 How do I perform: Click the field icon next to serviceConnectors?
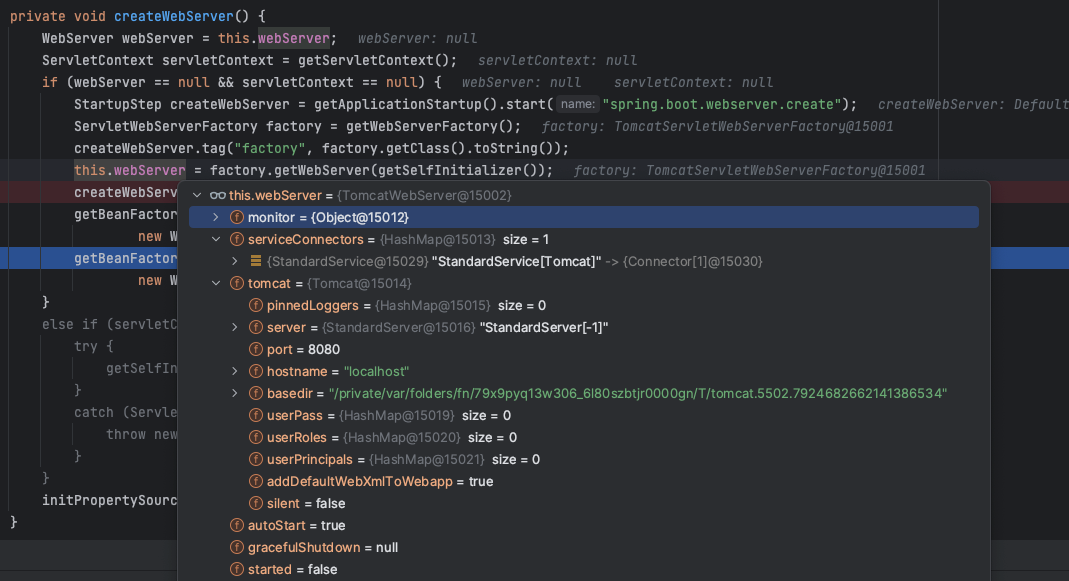pyautogui.click(x=237, y=239)
